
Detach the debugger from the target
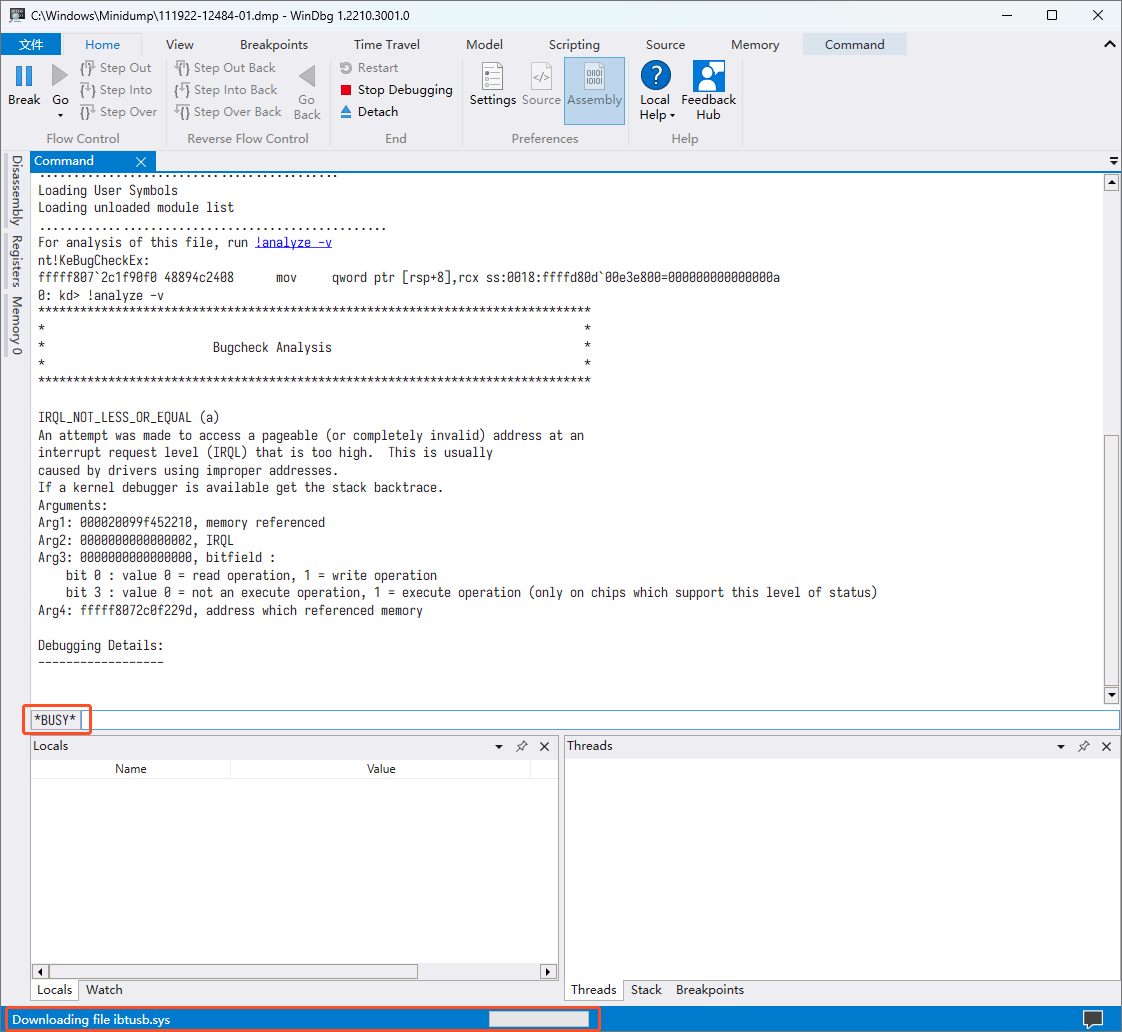(x=377, y=112)
